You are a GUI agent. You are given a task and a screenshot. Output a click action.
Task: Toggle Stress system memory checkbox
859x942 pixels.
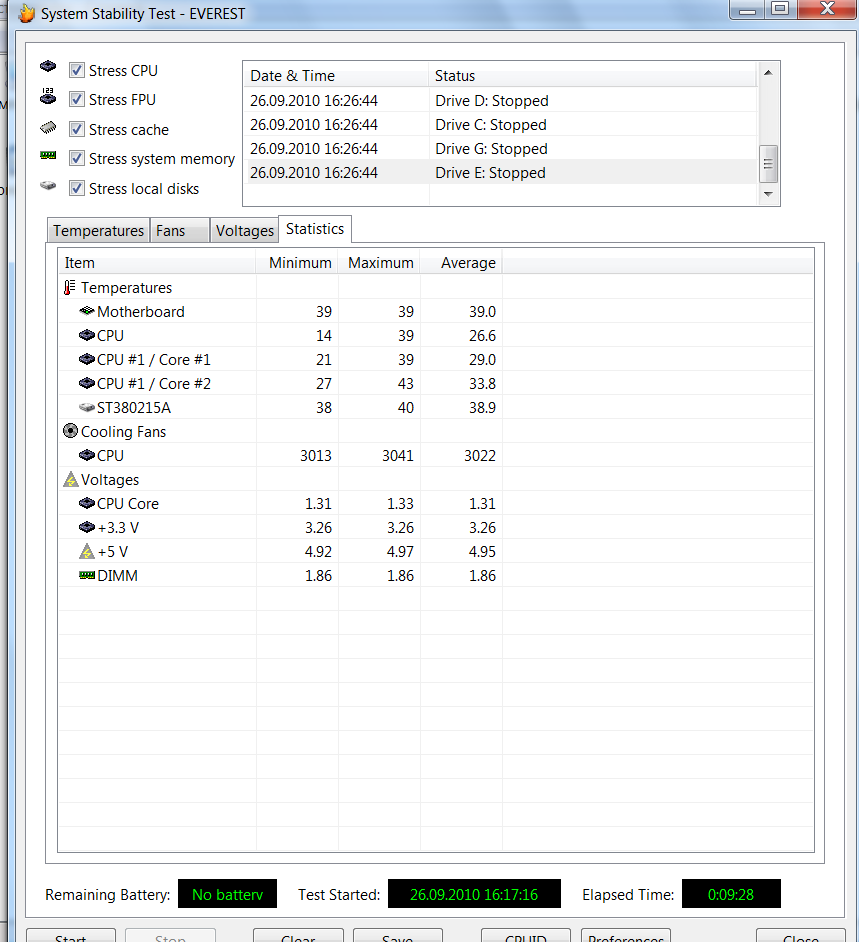(x=77, y=159)
